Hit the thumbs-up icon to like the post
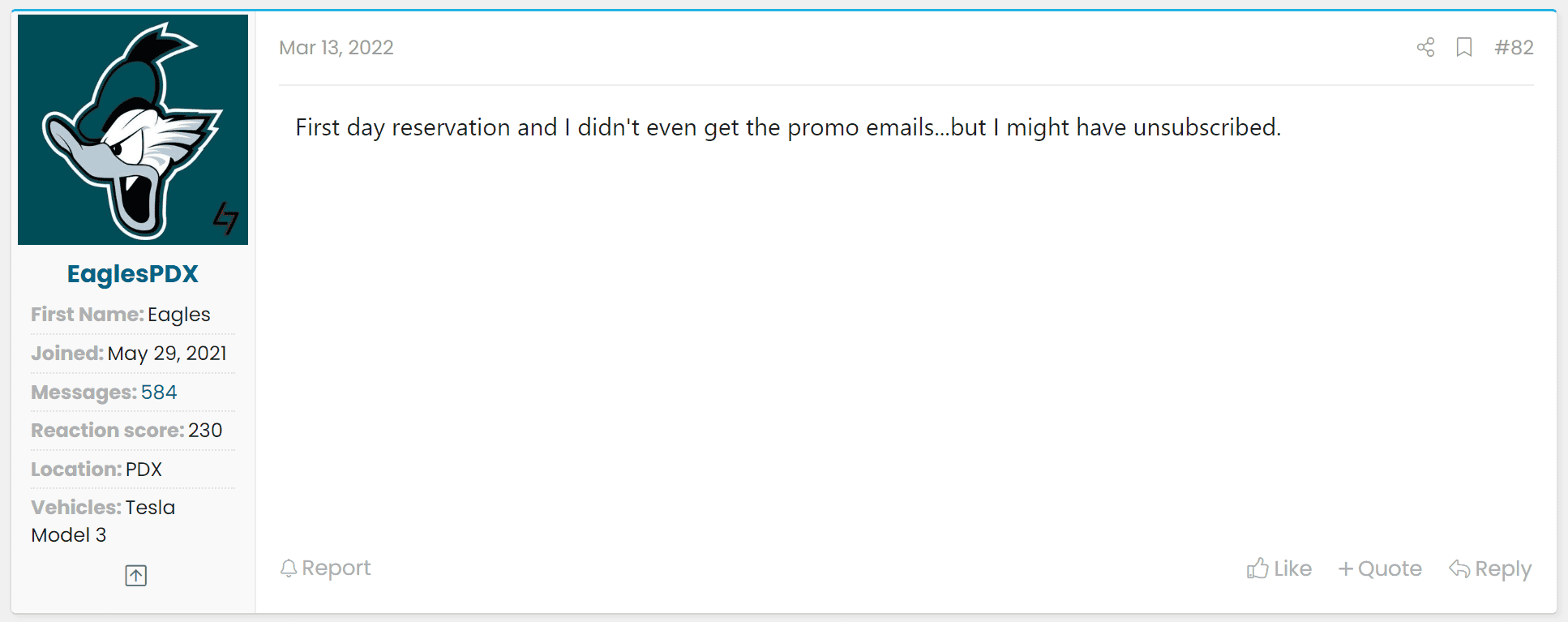Image resolution: width=1568 pixels, height=622 pixels. (x=1257, y=568)
